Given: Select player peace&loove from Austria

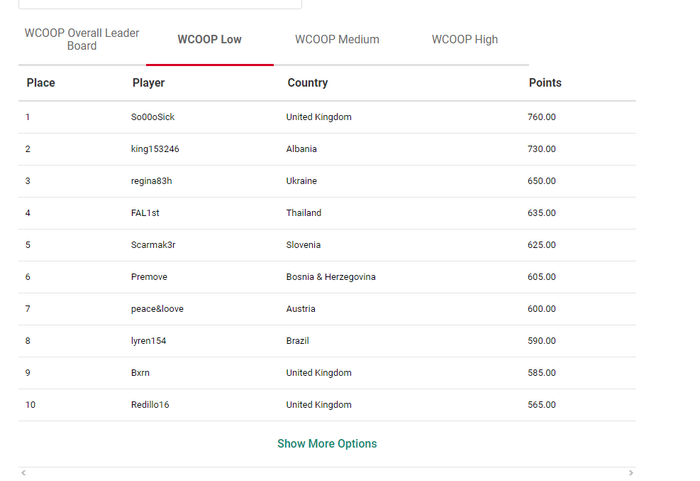Looking at the screenshot, I should click(157, 309).
